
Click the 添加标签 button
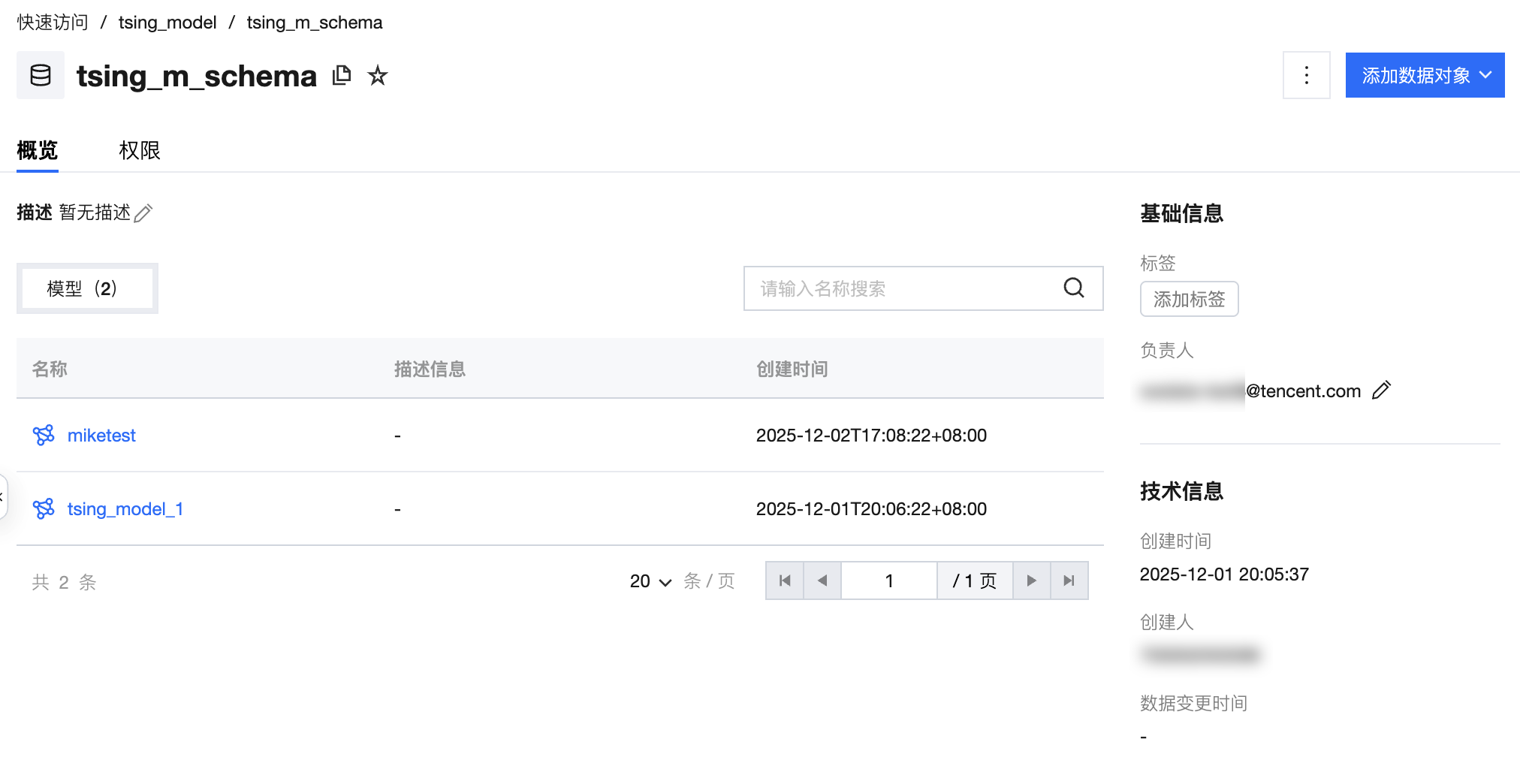click(x=1189, y=300)
